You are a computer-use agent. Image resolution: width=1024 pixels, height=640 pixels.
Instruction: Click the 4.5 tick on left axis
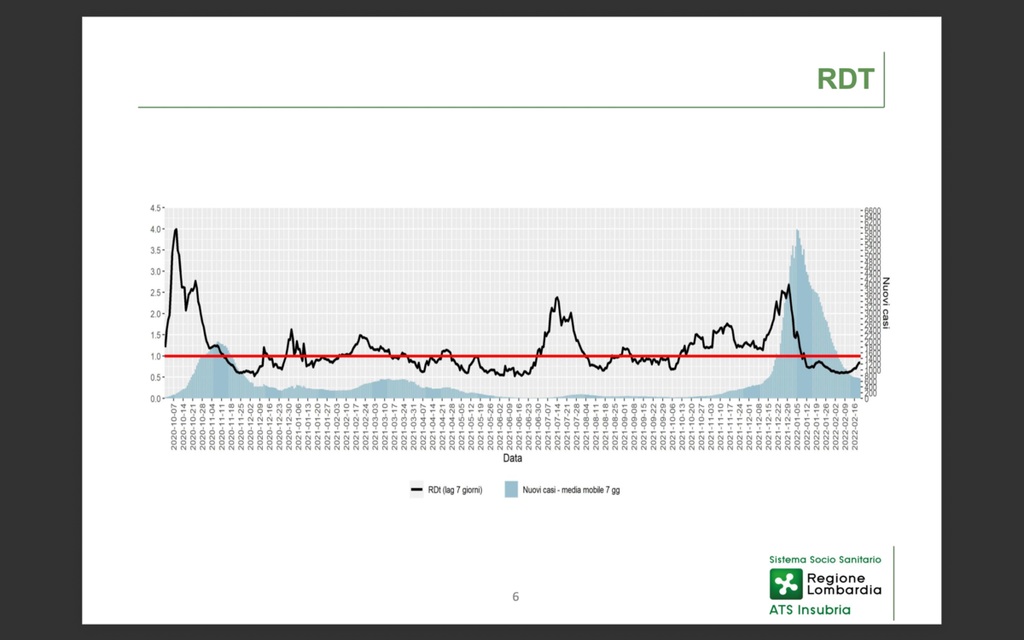pyautogui.click(x=155, y=208)
